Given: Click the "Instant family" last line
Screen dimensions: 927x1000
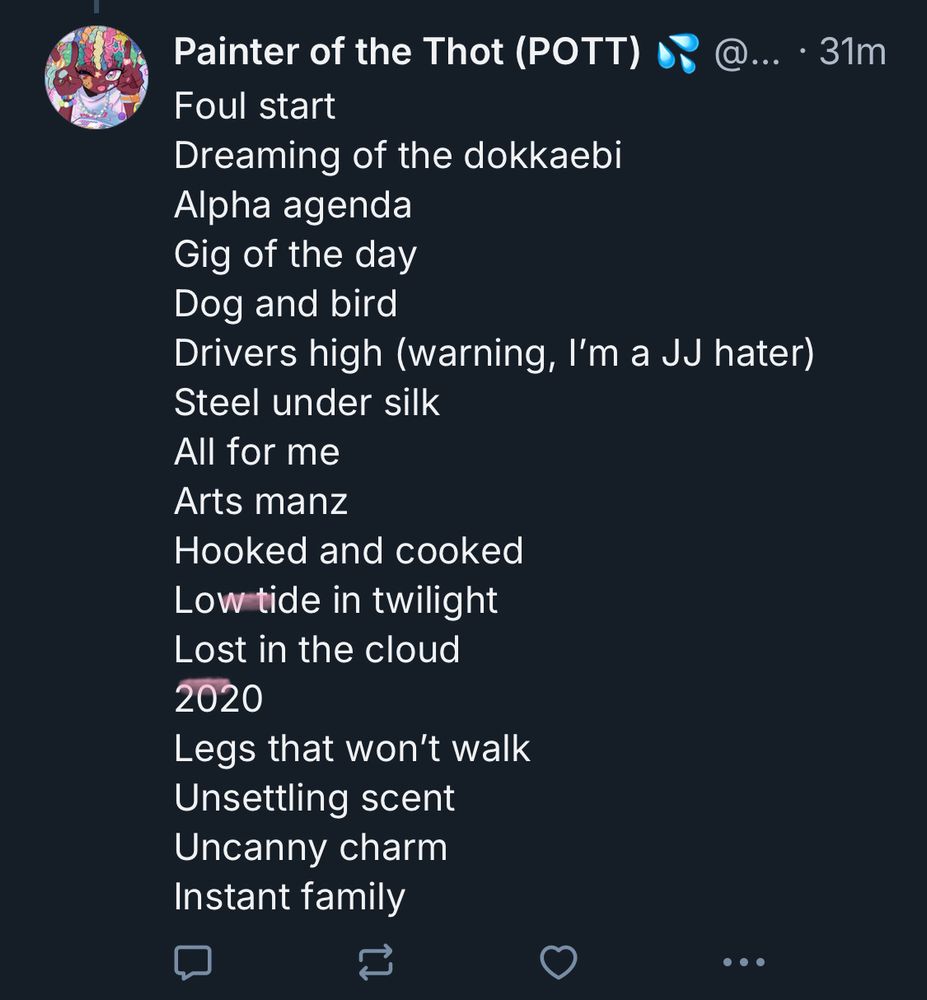Looking at the screenshot, I should click(290, 897).
